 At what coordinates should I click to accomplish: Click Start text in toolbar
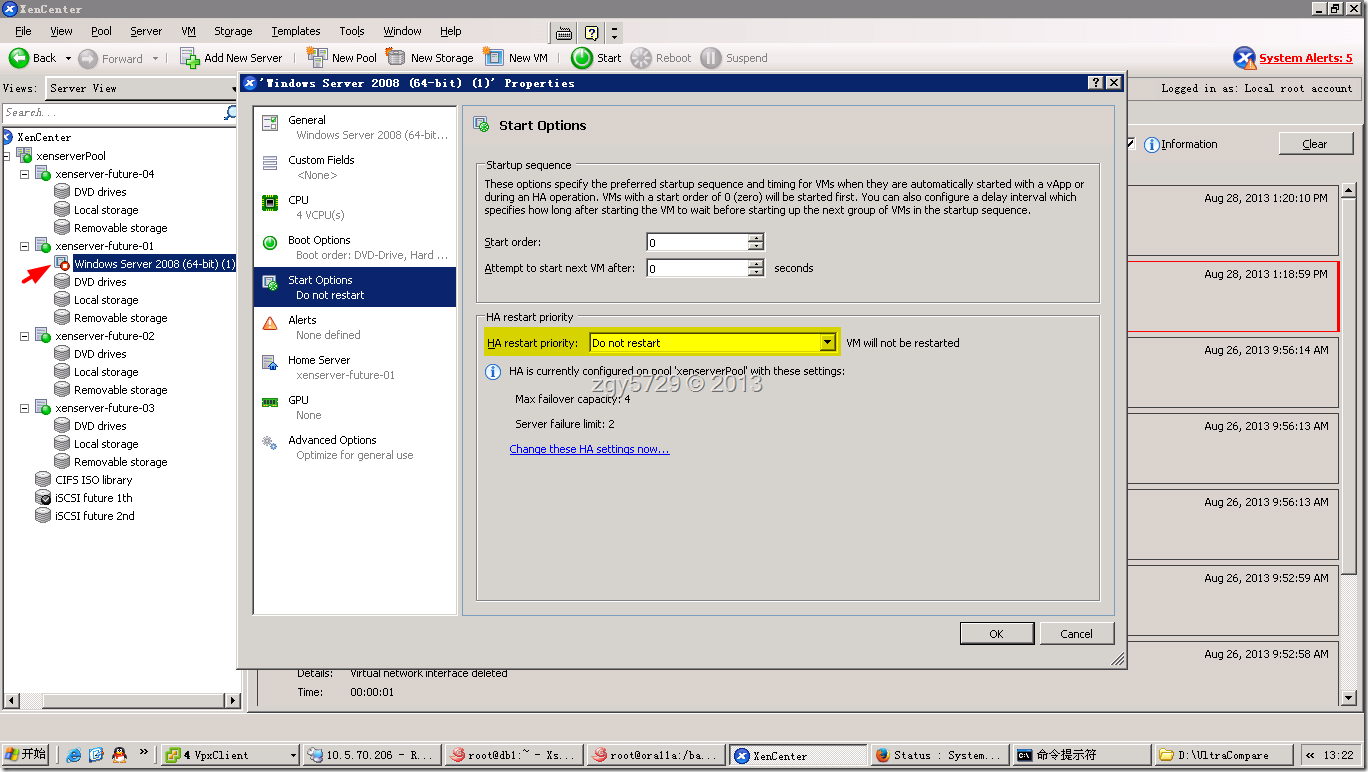609,58
